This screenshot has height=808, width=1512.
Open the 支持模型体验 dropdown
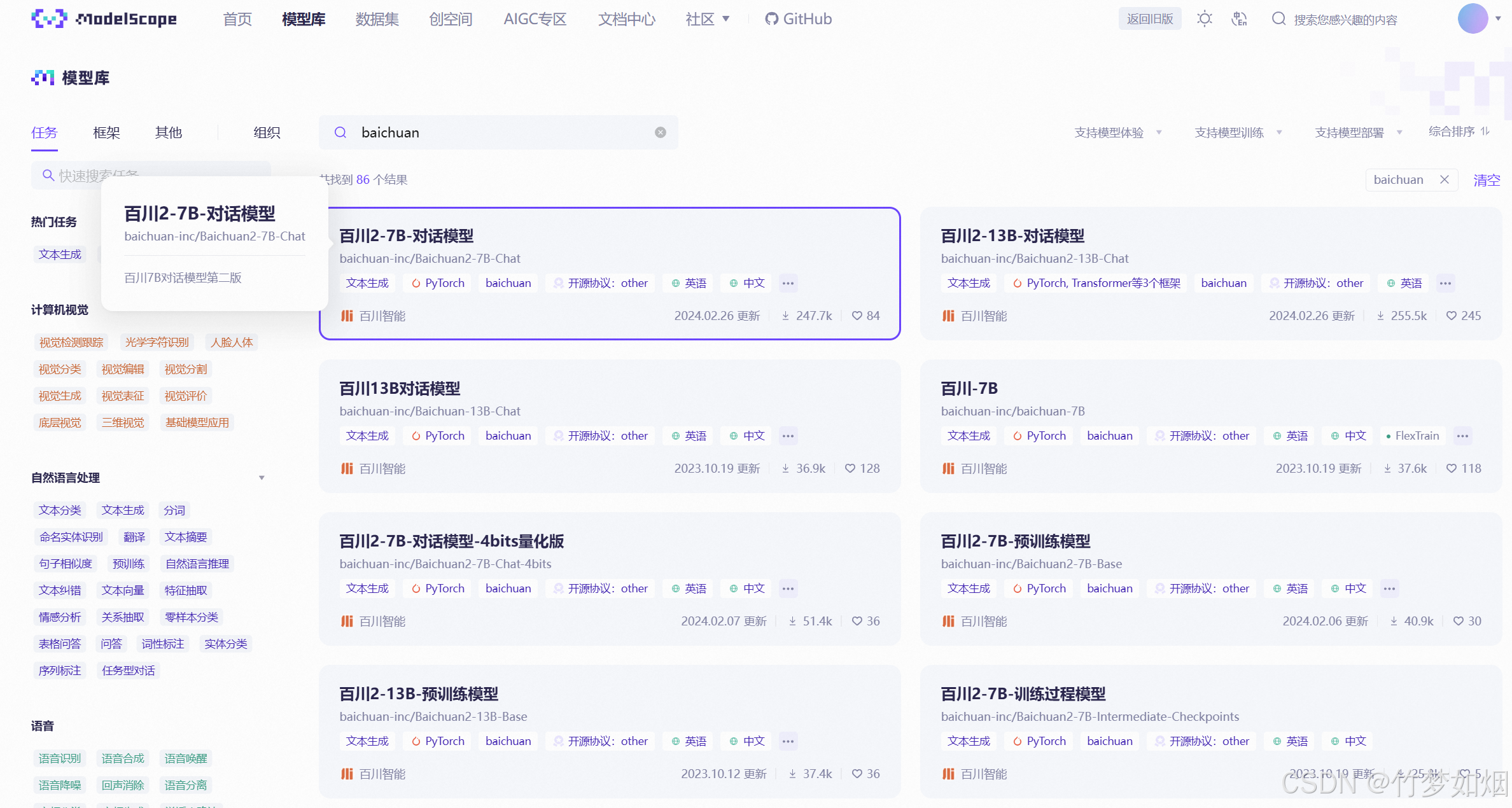click(x=1117, y=132)
